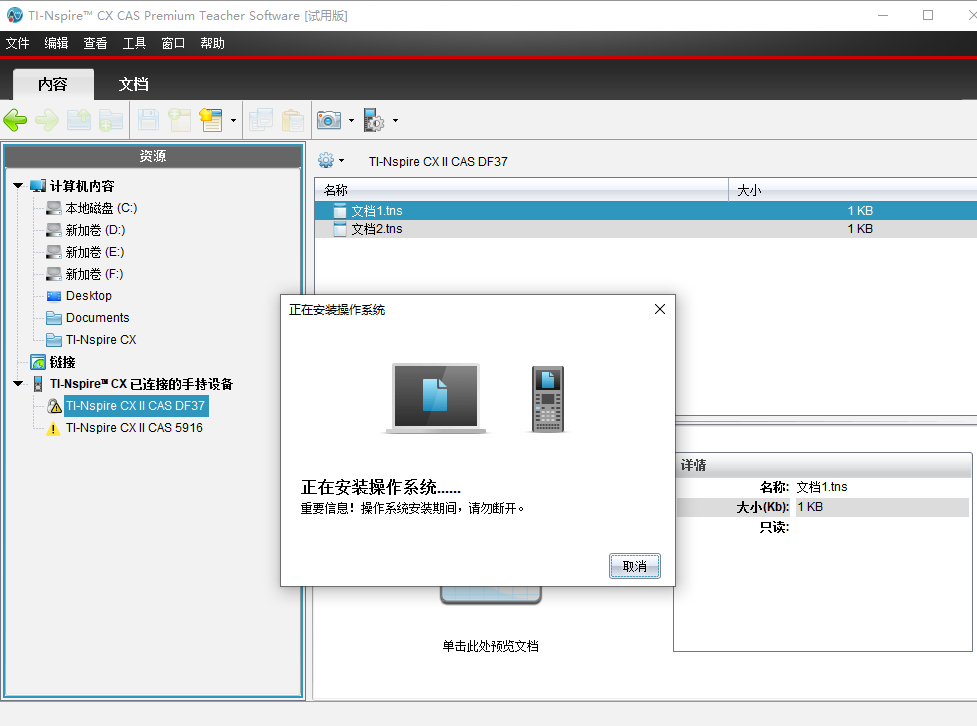
Task: Open the screen capture dropdown arrow
Action: (x=351, y=120)
